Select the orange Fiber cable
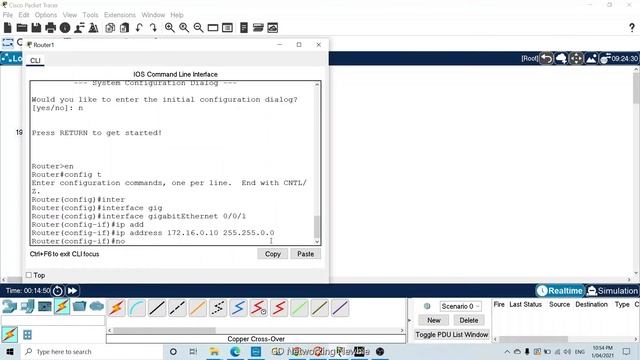The image size is (640, 360). tap(198, 308)
